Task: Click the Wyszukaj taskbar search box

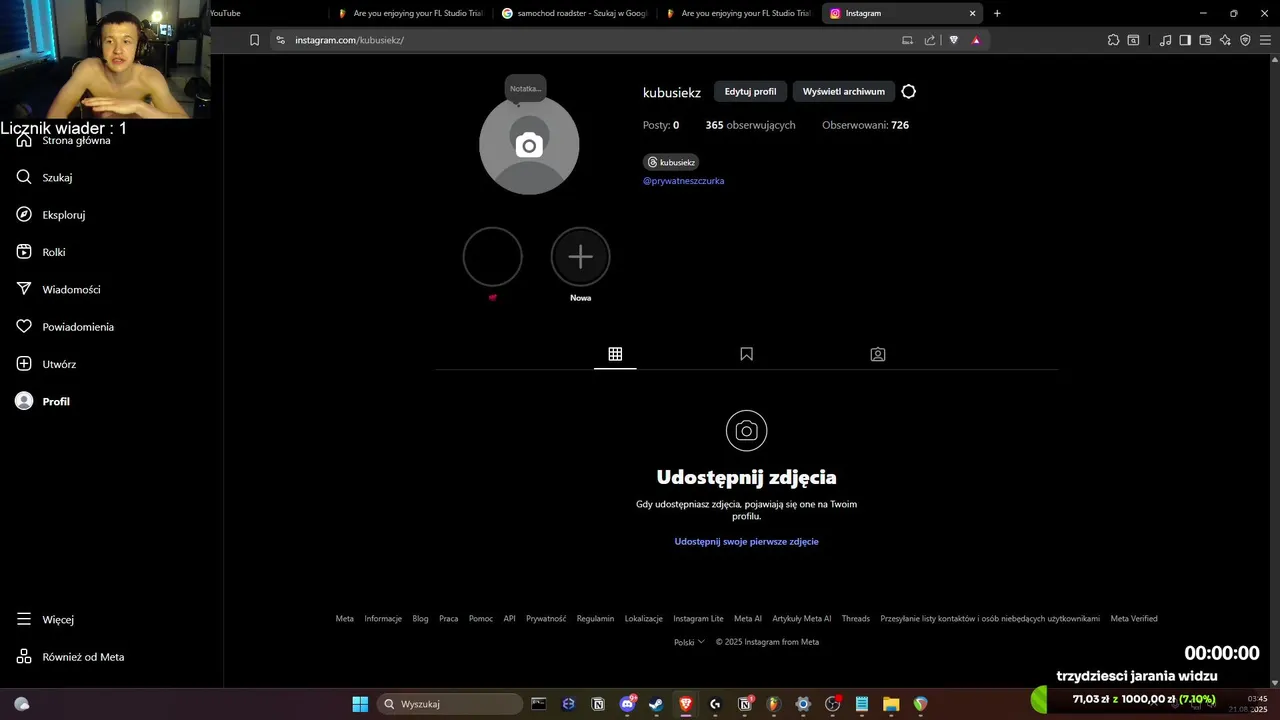Action: (x=450, y=704)
